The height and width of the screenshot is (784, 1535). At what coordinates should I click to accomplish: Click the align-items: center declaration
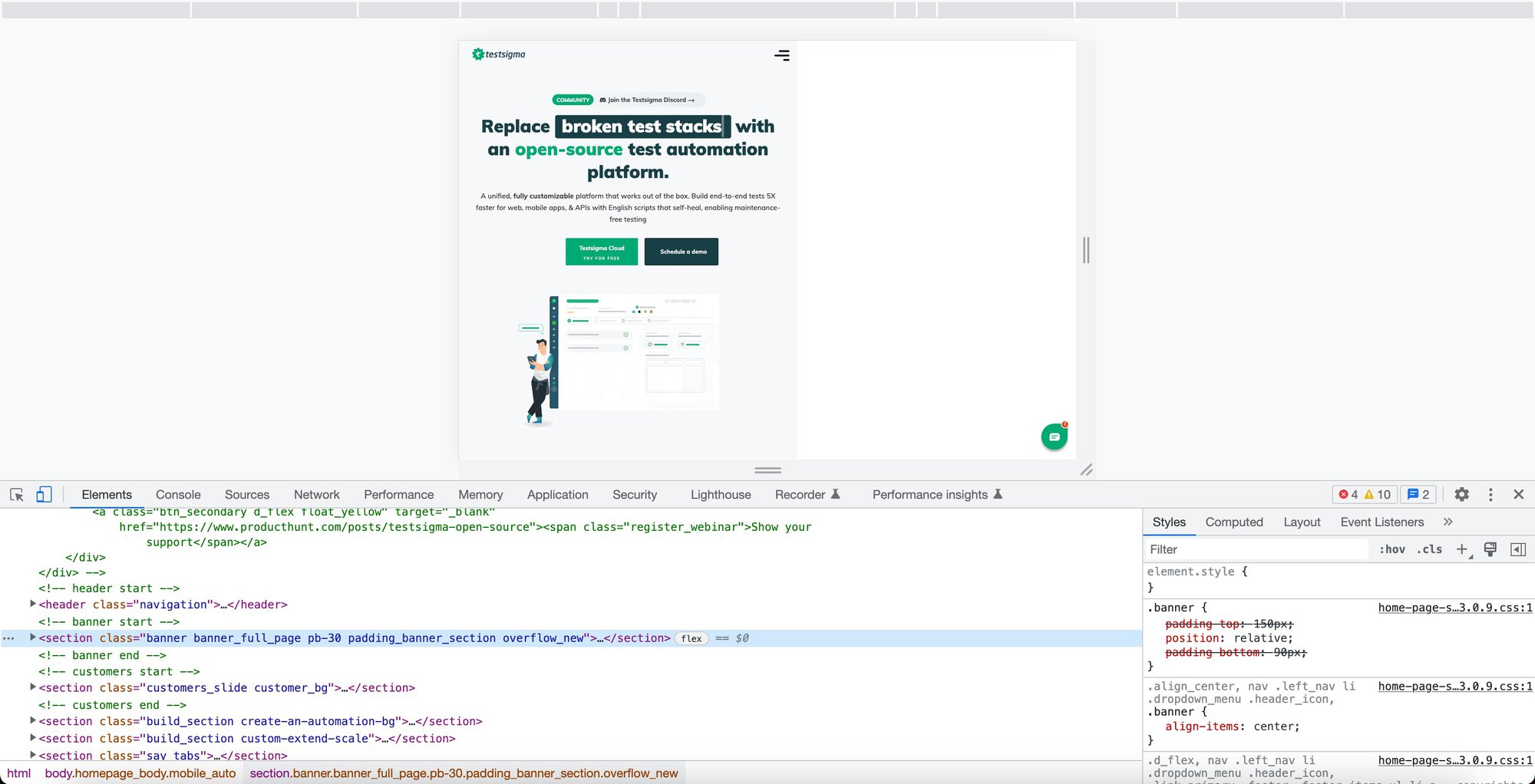pos(1233,726)
